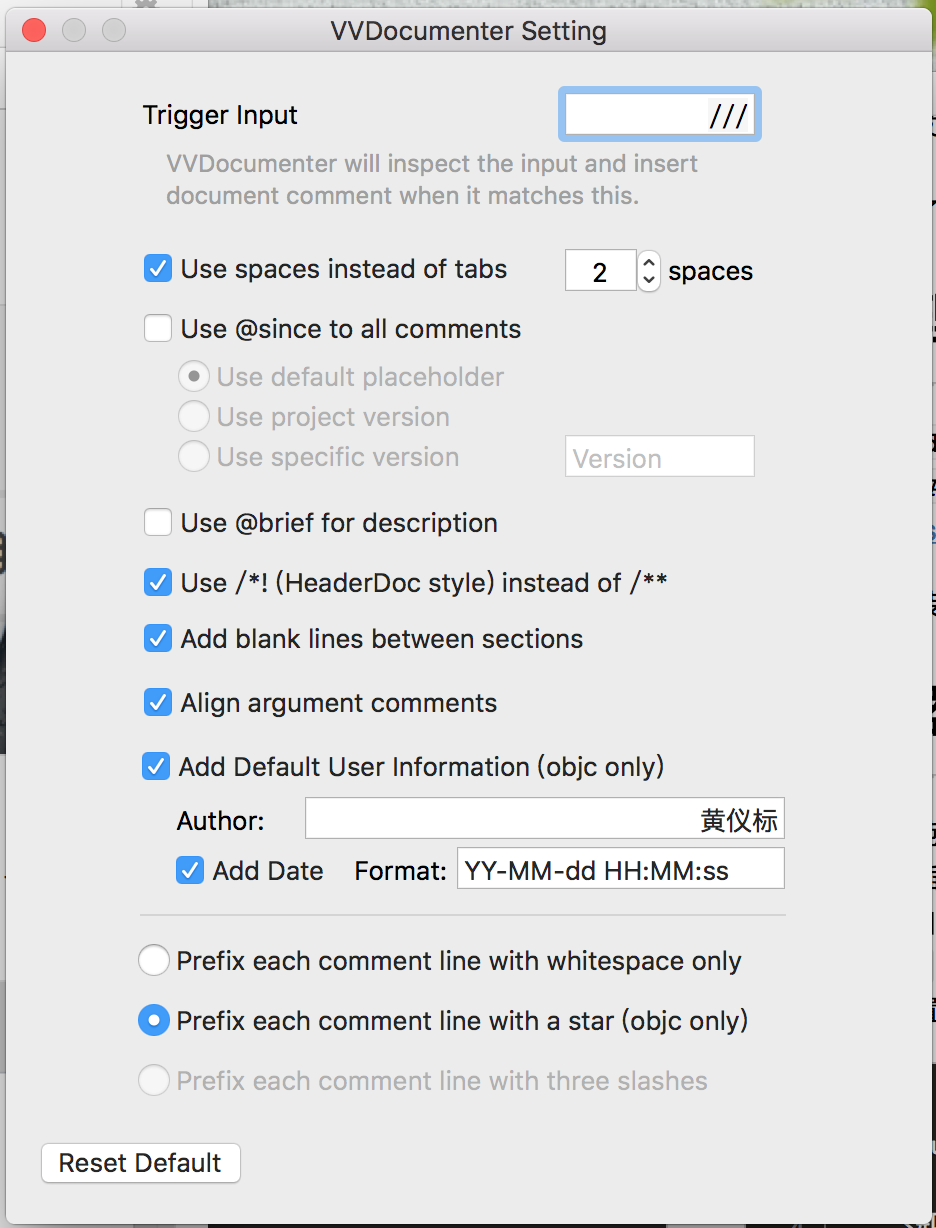
Task: Select prefix with a star option
Action: click(x=153, y=1021)
